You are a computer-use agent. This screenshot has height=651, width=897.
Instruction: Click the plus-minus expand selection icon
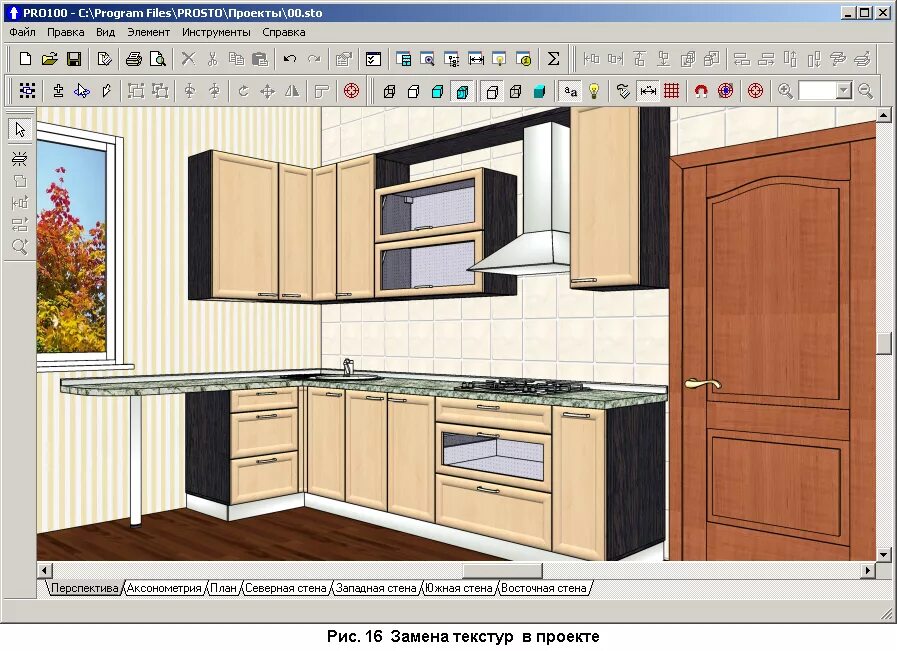(x=58, y=90)
